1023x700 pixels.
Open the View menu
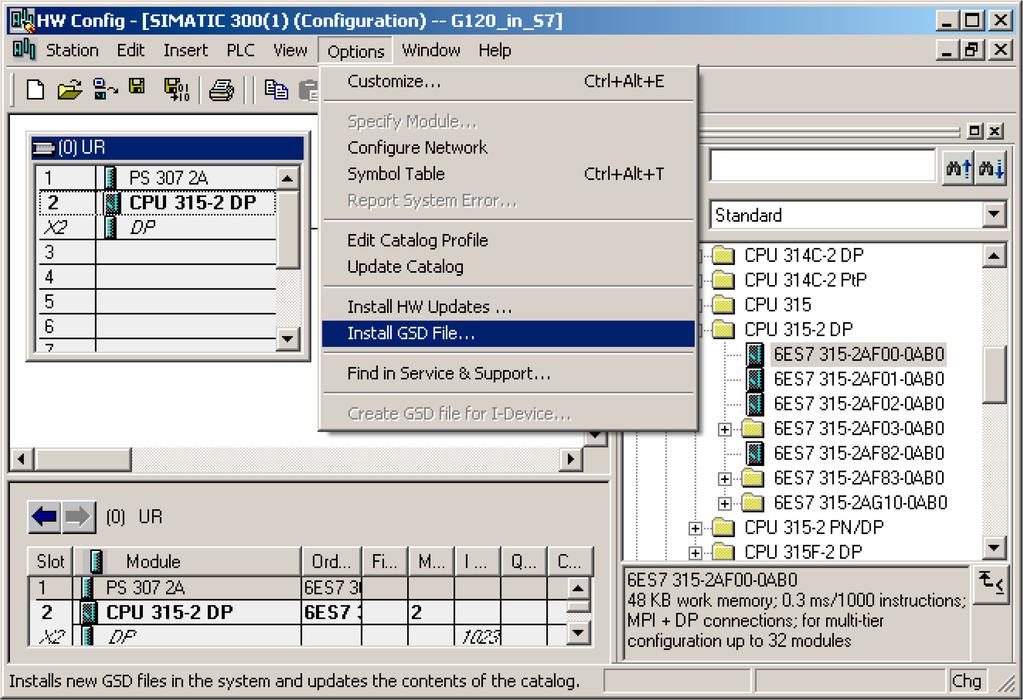pos(290,50)
